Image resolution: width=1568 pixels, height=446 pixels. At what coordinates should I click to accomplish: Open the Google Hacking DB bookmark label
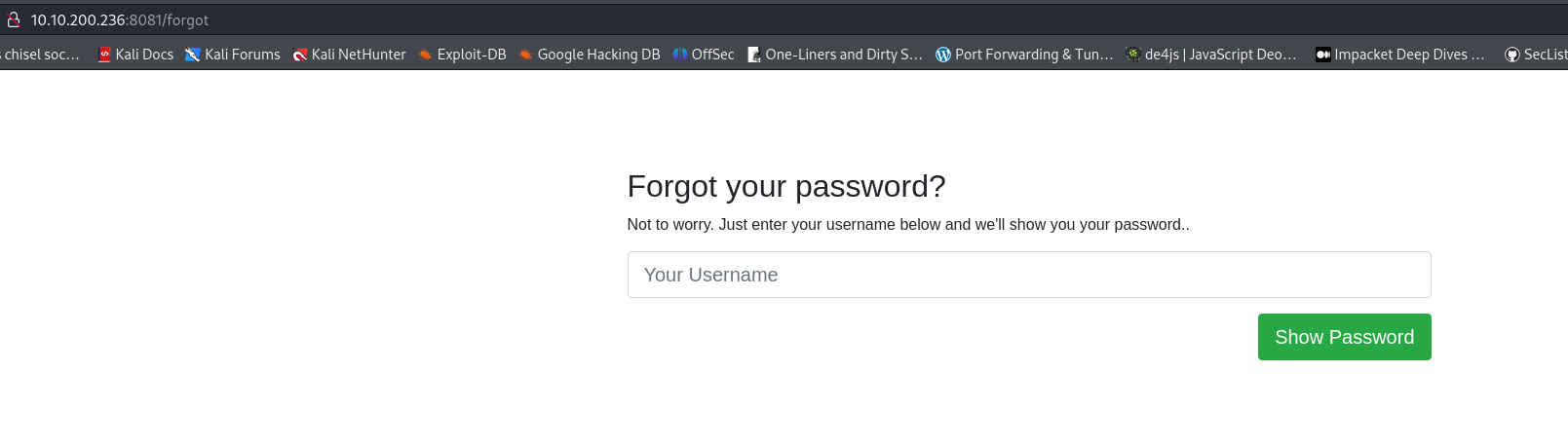tap(599, 55)
